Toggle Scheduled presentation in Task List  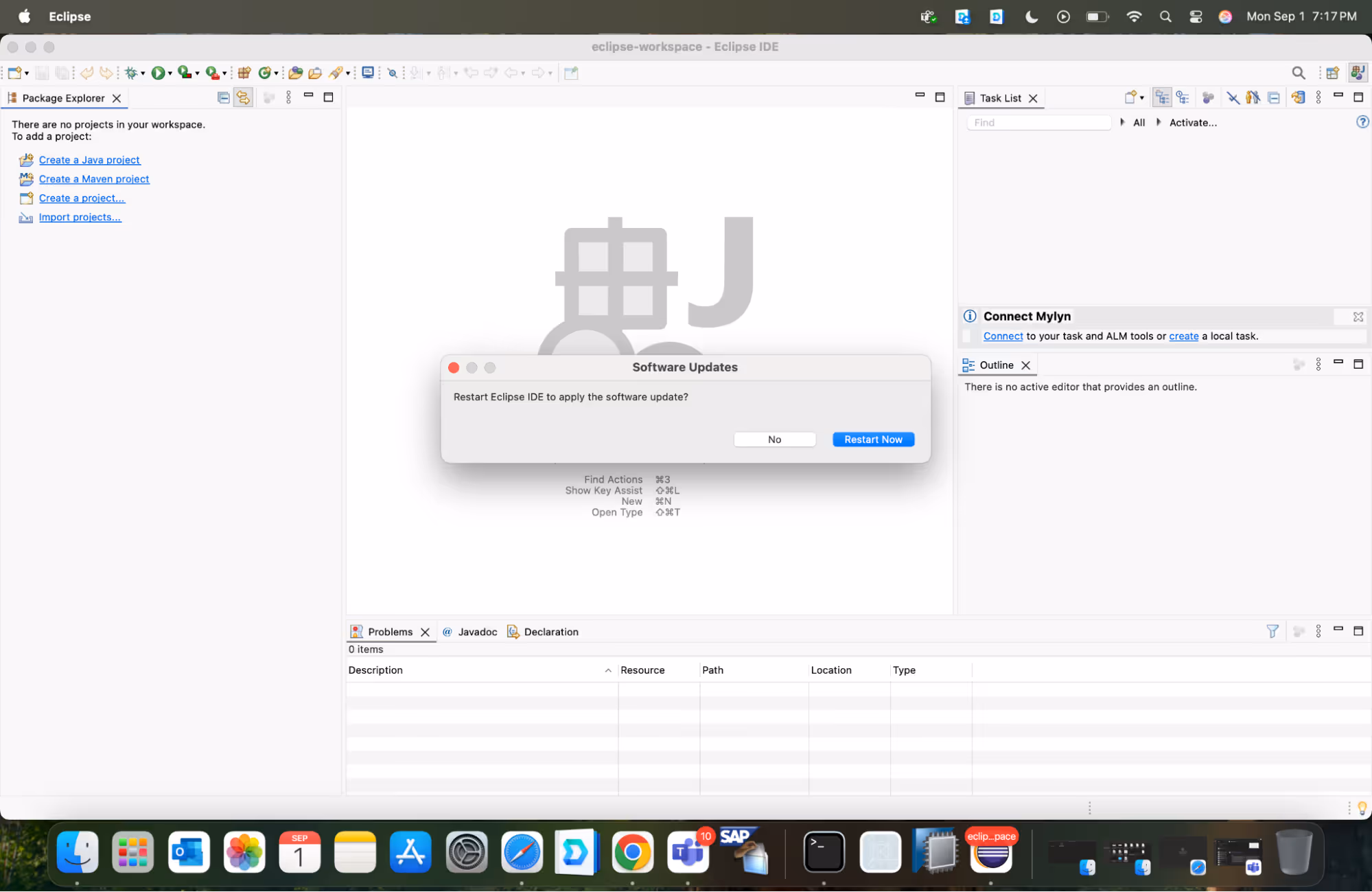[1182, 98]
